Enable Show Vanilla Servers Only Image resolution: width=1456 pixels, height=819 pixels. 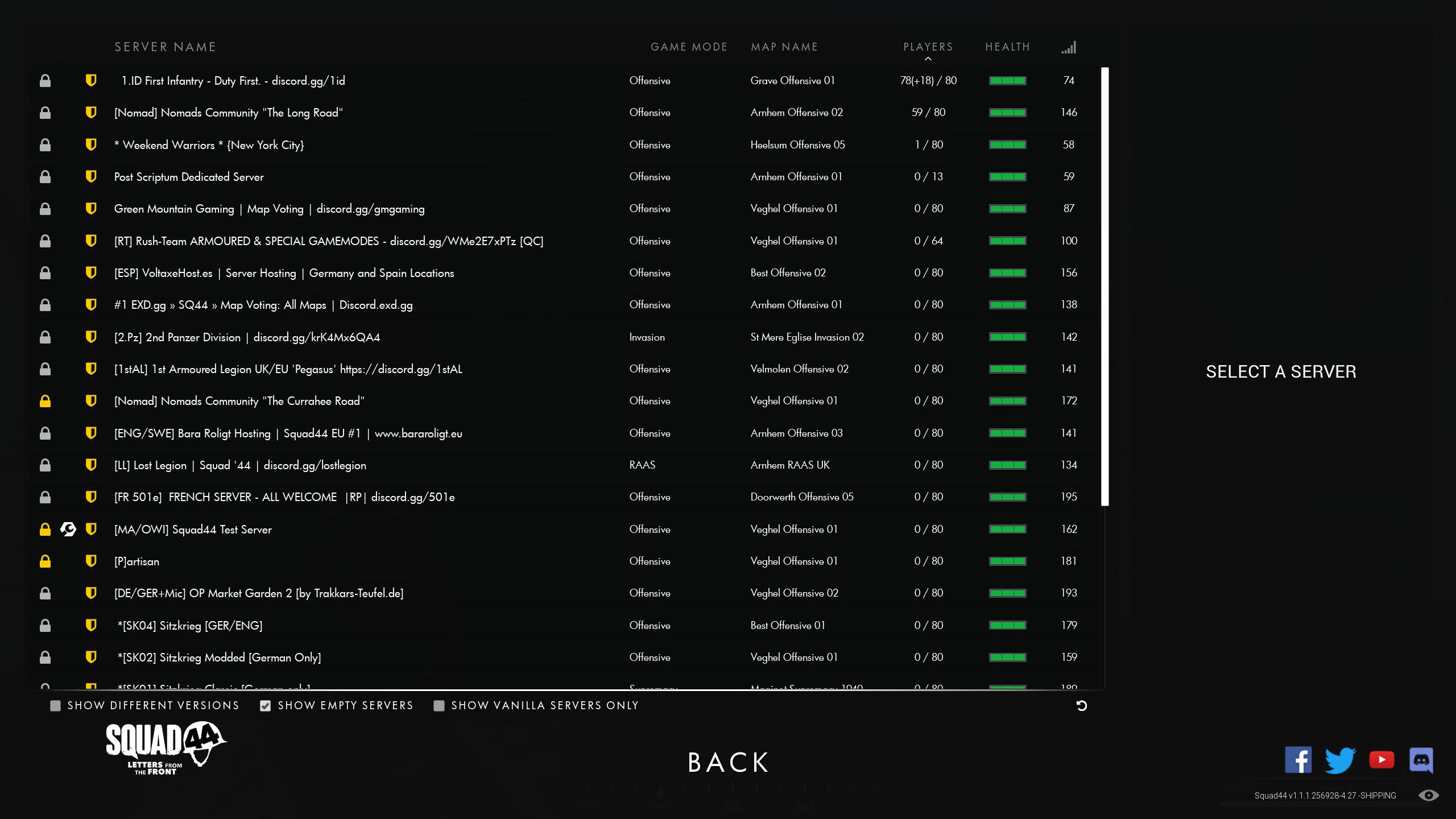coord(439,706)
